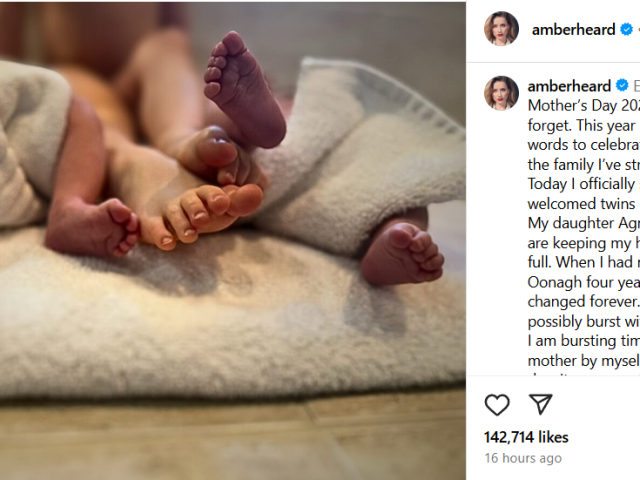Viewport: 640px width, 480px height.
Task: Share the post via paper plane icon
Action: click(x=540, y=404)
